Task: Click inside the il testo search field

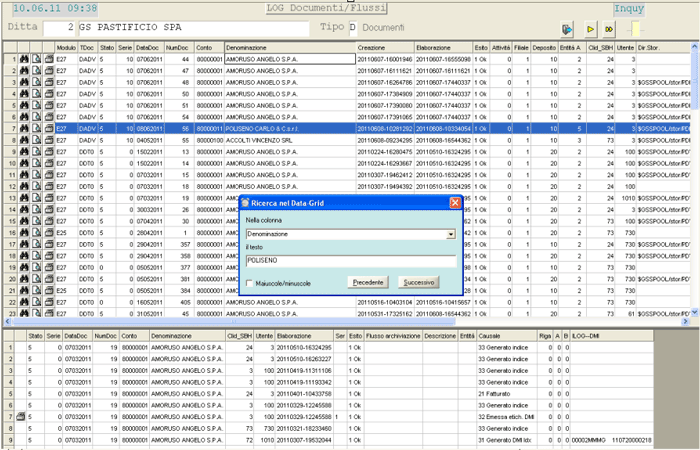Action: point(350,261)
